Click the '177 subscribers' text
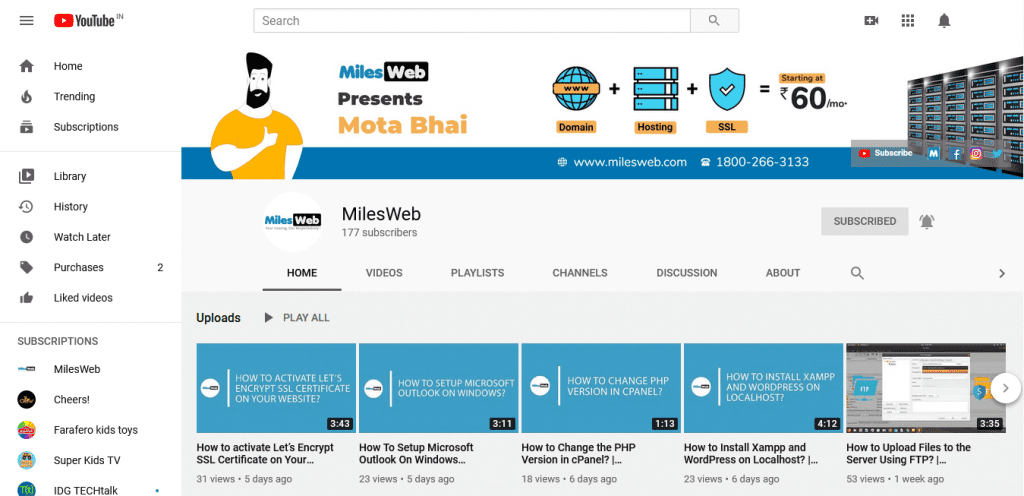This screenshot has width=1024, height=496. 379,233
